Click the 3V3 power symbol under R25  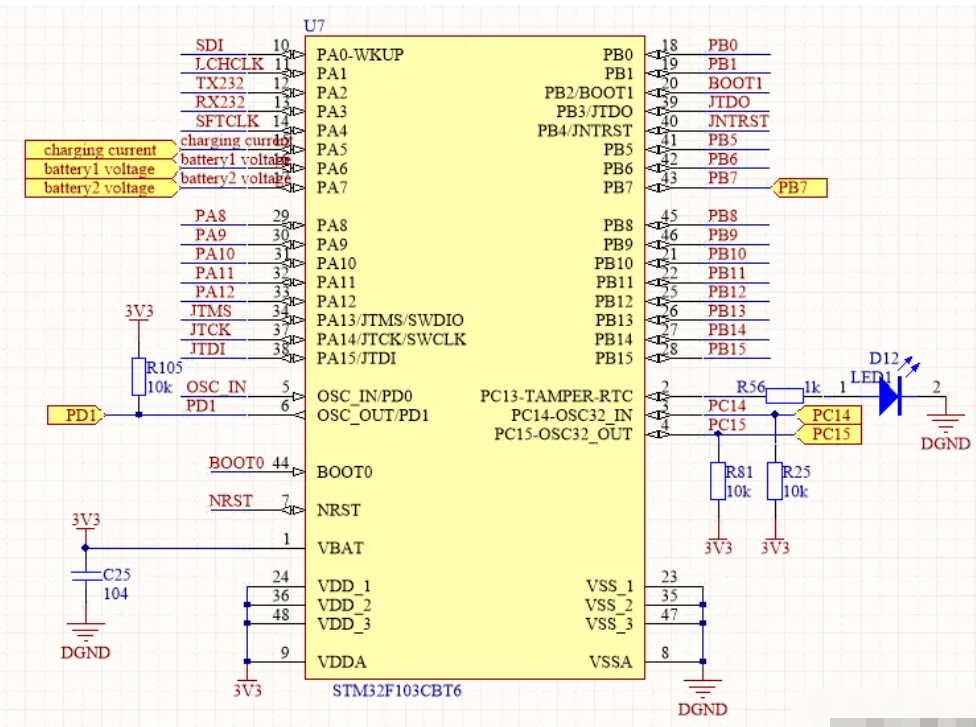coord(775,546)
